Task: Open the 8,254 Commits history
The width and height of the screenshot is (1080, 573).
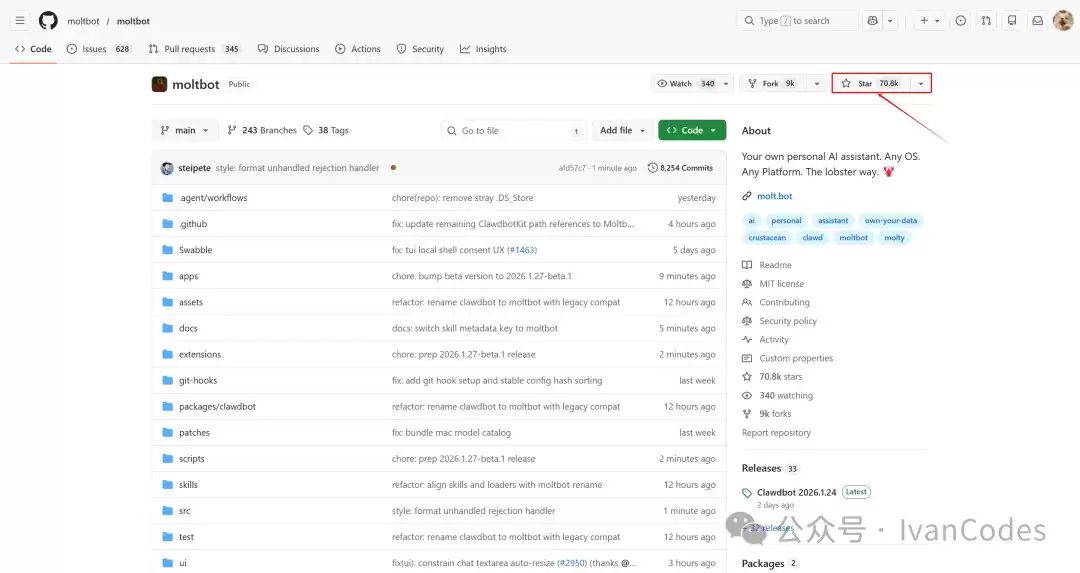Action: [x=681, y=168]
